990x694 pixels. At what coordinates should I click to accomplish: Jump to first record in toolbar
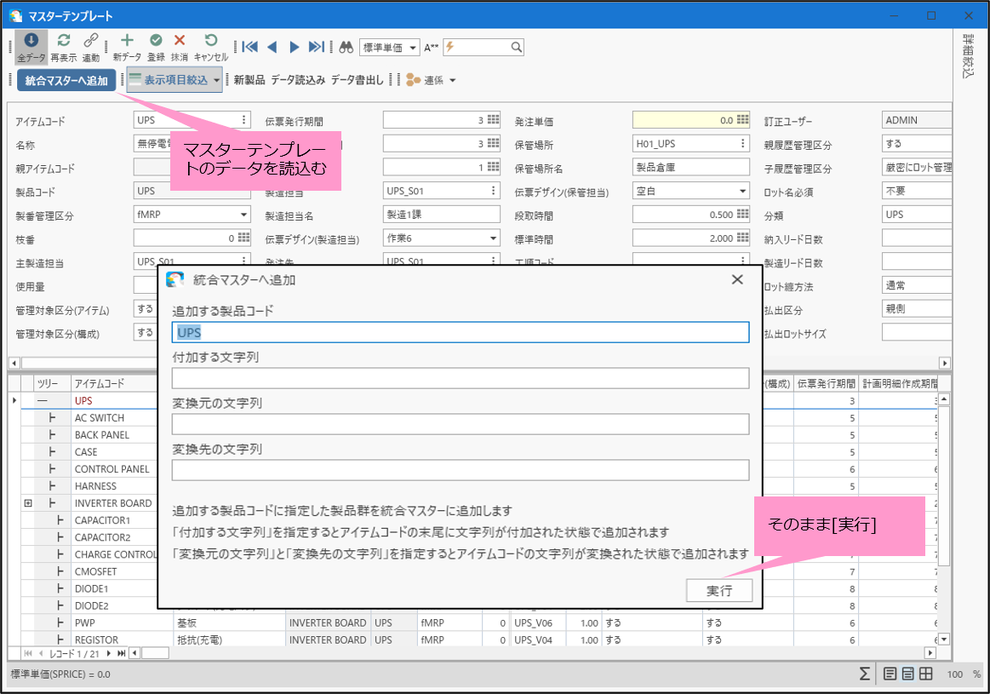[250, 47]
